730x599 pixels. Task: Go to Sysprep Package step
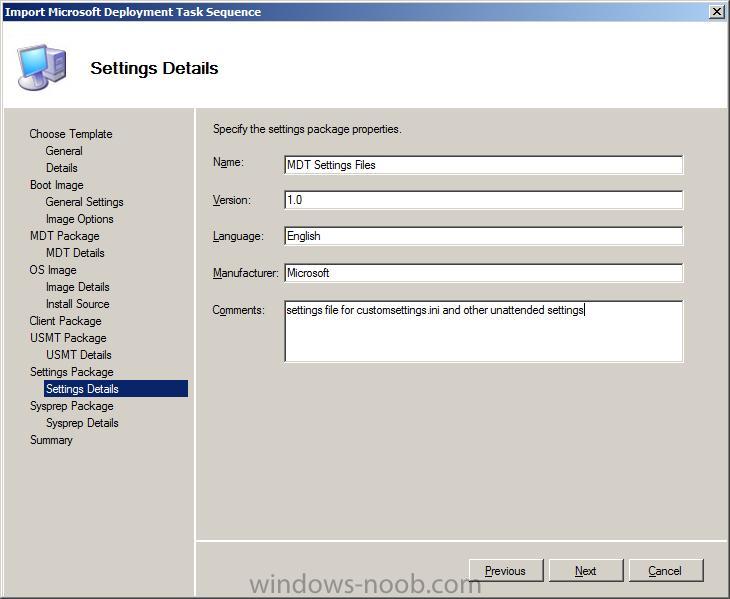(72, 406)
